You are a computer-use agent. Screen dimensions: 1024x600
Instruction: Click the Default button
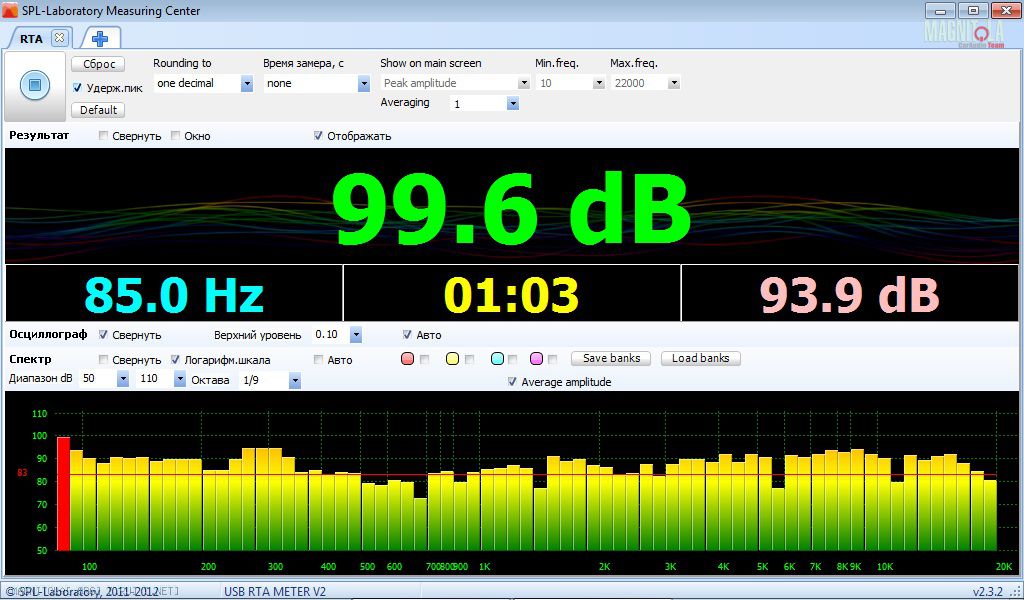[x=98, y=110]
